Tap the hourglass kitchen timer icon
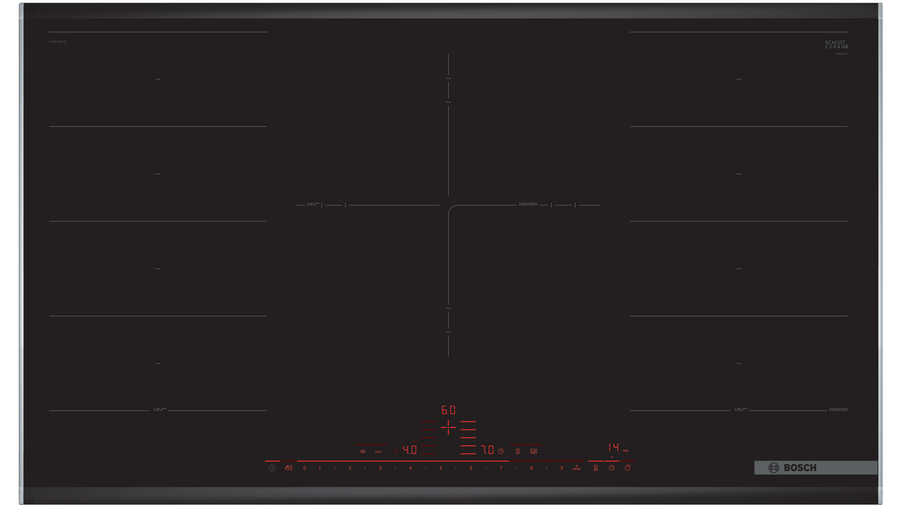This screenshot has height=506, width=900. [595, 468]
